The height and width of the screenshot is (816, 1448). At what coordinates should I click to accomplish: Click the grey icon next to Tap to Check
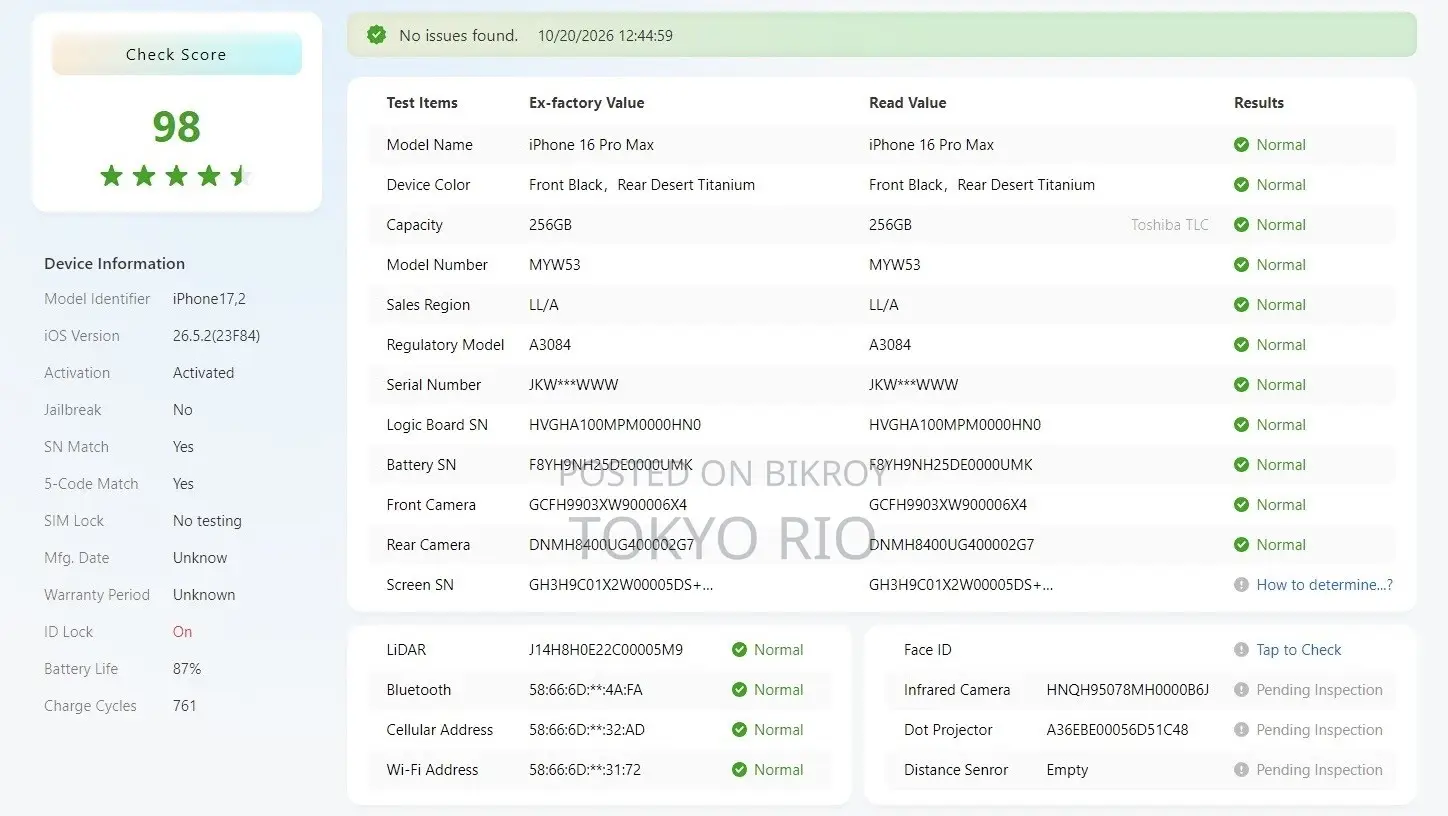click(1241, 650)
